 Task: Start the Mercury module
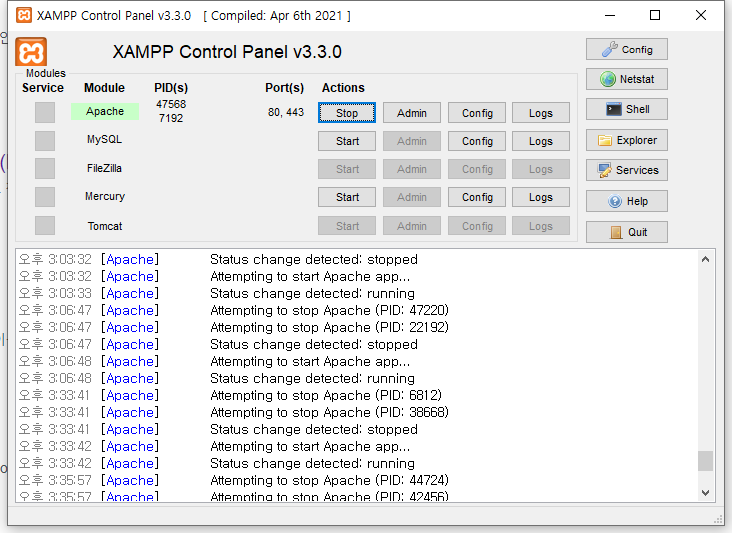click(x=347, y=197)
